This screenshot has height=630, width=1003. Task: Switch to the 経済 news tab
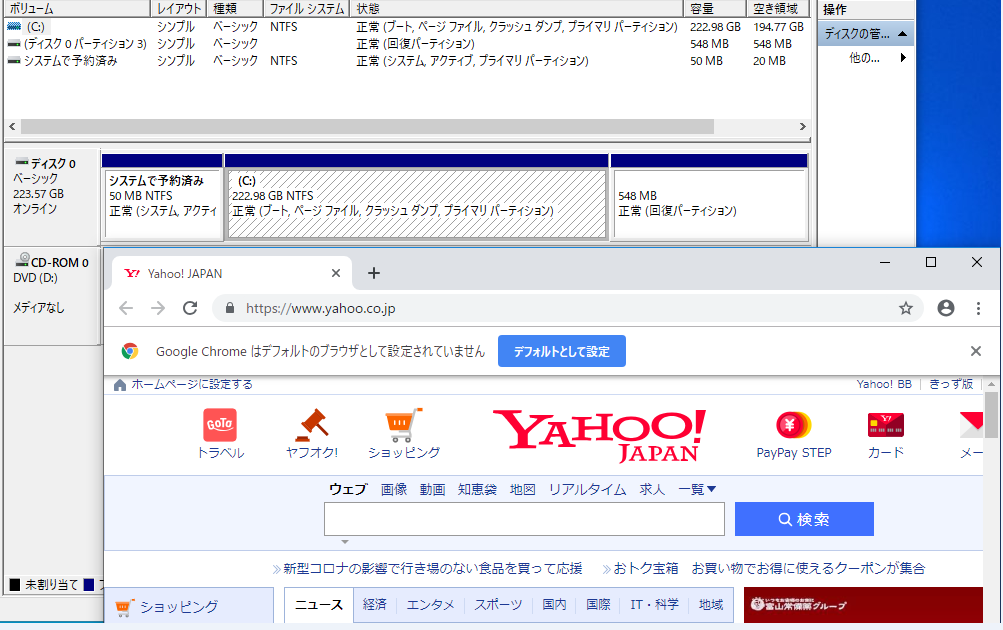click(375, 604)
